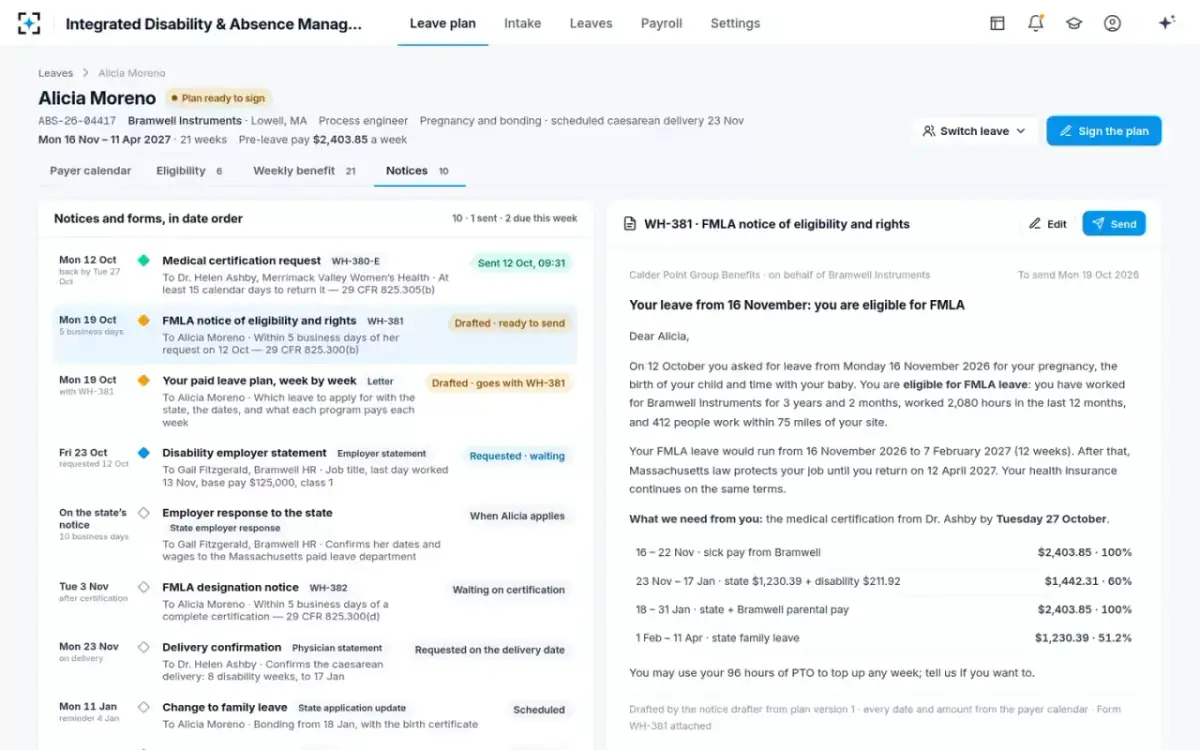Open the Settings tab
This screenshot has width=1200, height=750.
pyautogui.click(x=735, y=23)
